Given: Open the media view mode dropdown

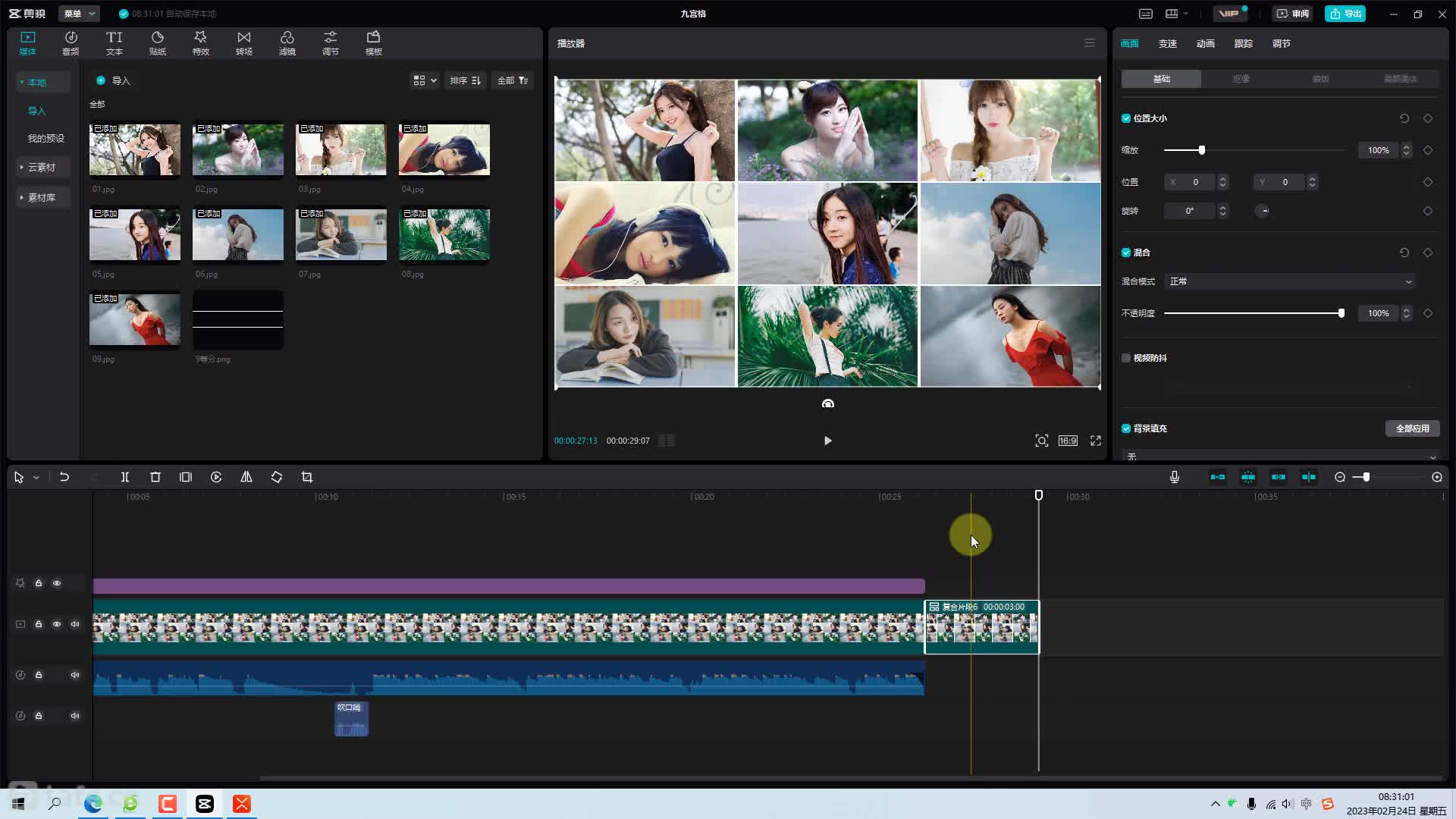Looking at the screenshot, I should click(x=425, y=80).
